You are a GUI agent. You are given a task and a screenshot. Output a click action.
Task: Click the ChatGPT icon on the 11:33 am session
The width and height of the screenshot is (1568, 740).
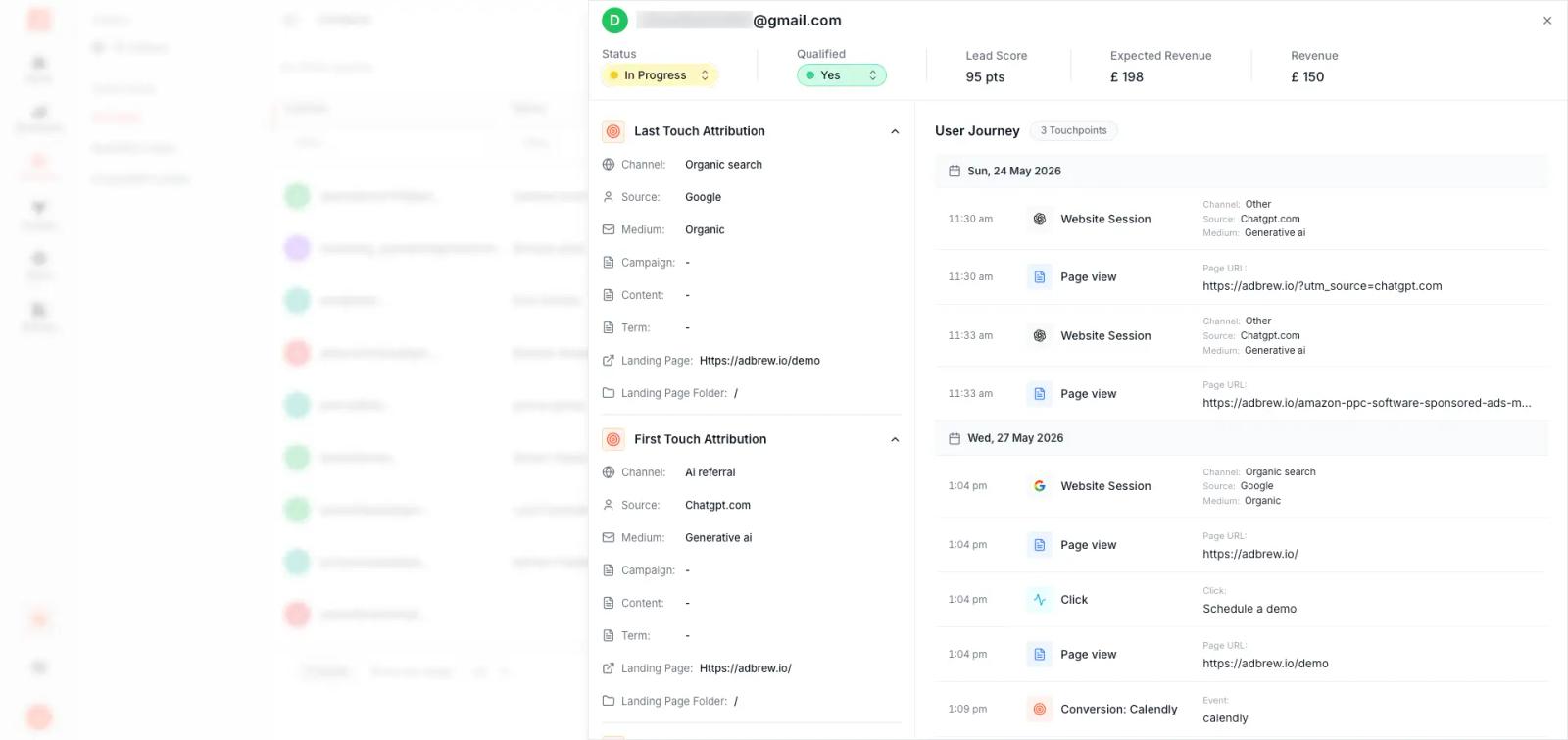[x=1040, y=336]
